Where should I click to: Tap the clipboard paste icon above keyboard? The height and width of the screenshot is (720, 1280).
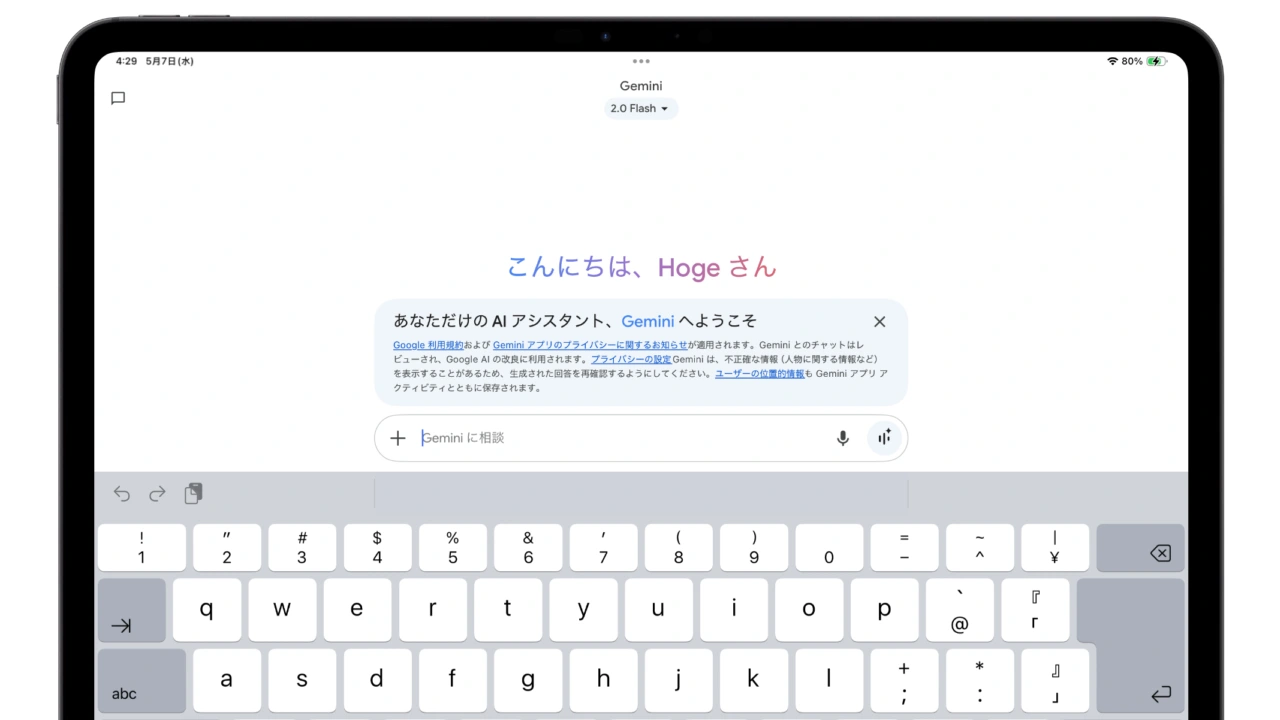pyautogui.click(x=193, y=493)
